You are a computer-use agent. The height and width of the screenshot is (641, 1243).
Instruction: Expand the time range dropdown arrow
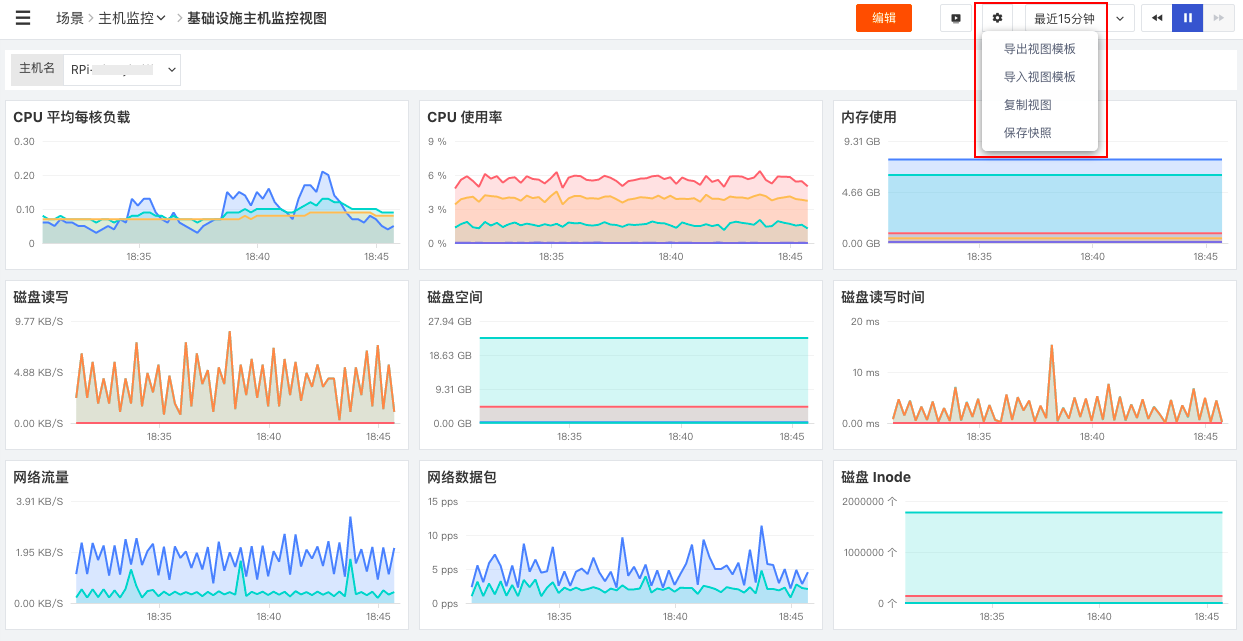click(x=1120, y=18)
